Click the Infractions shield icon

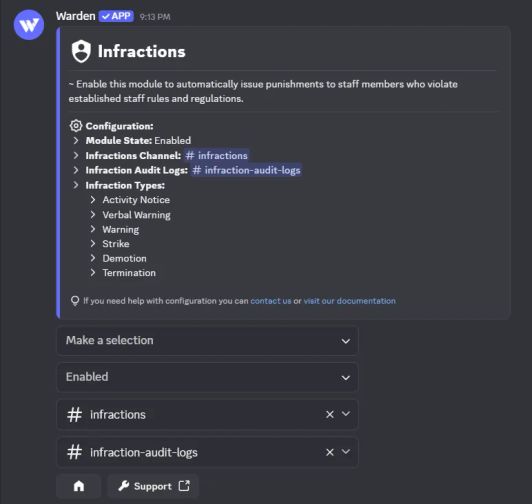point(81,52)
